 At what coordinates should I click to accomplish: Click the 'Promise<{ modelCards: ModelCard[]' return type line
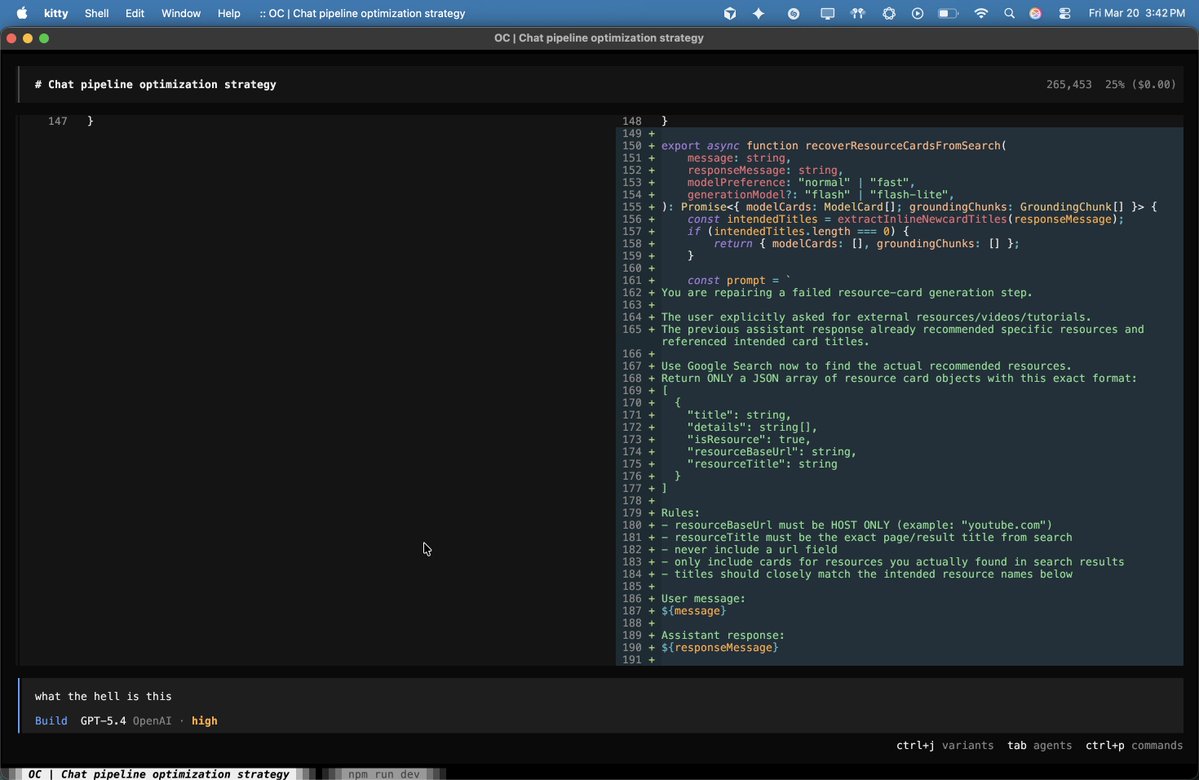point(909,206)
